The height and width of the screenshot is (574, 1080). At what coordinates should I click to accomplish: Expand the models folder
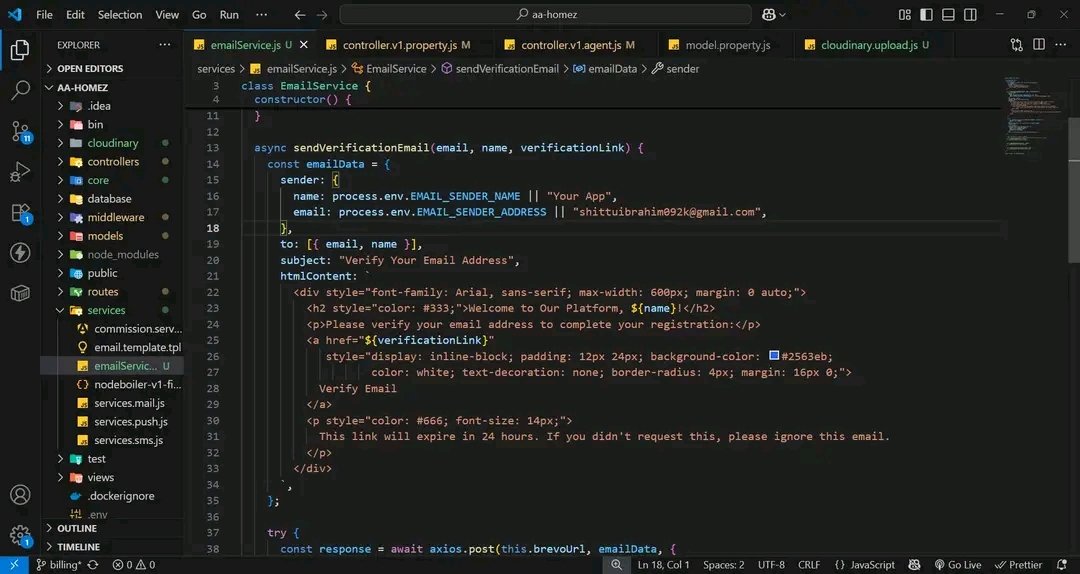pos(105,236)
